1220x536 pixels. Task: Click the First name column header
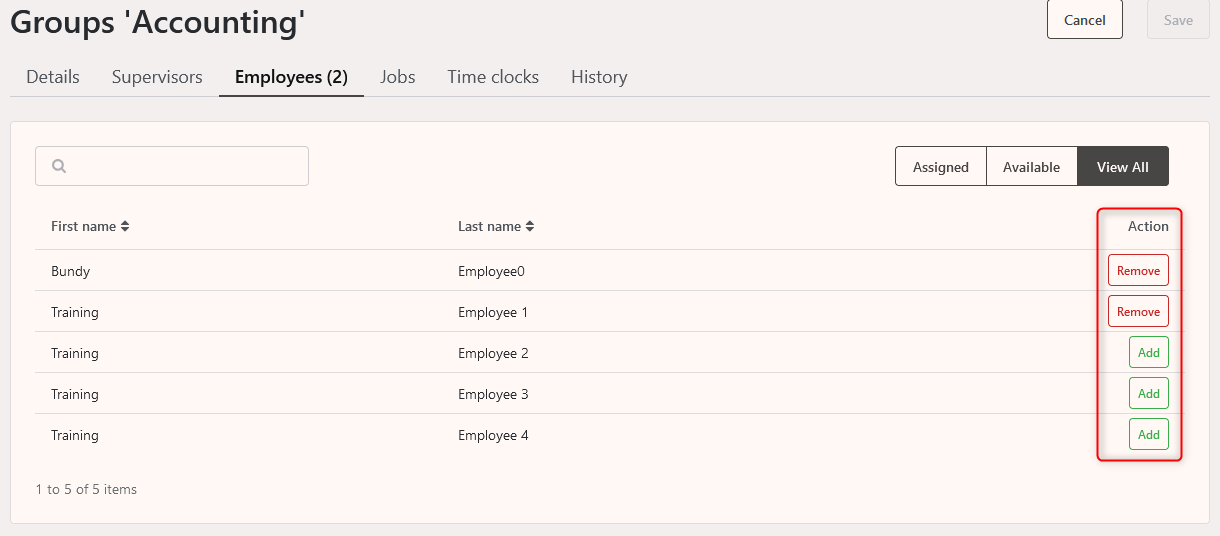tap(90, 227)
